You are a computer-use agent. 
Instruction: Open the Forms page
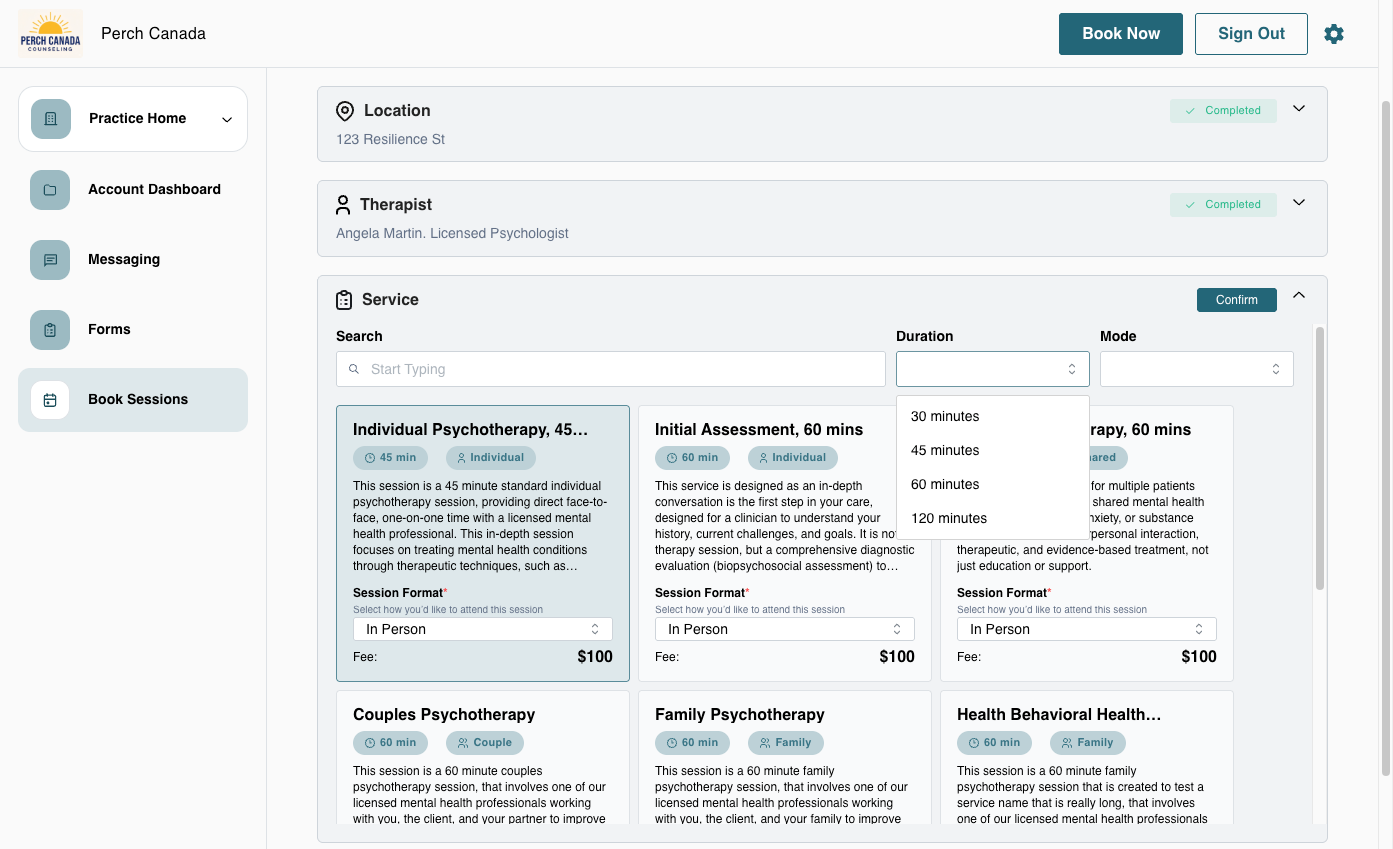coord(133,330)
